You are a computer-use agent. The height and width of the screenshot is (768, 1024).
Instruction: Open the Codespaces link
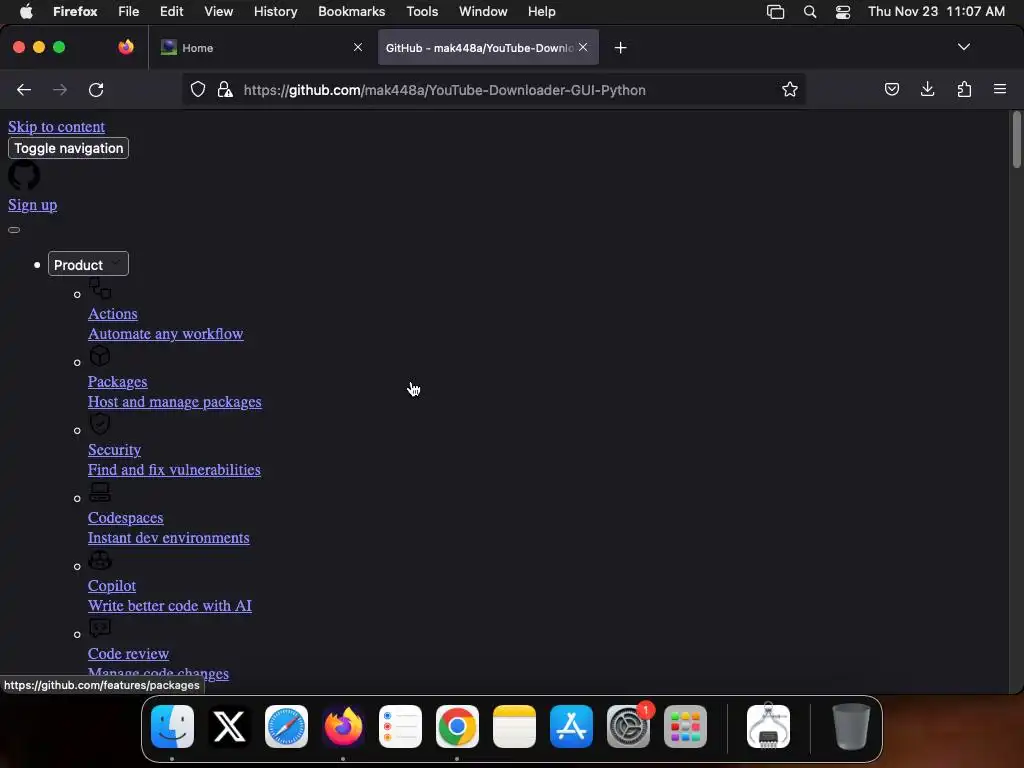125,517
